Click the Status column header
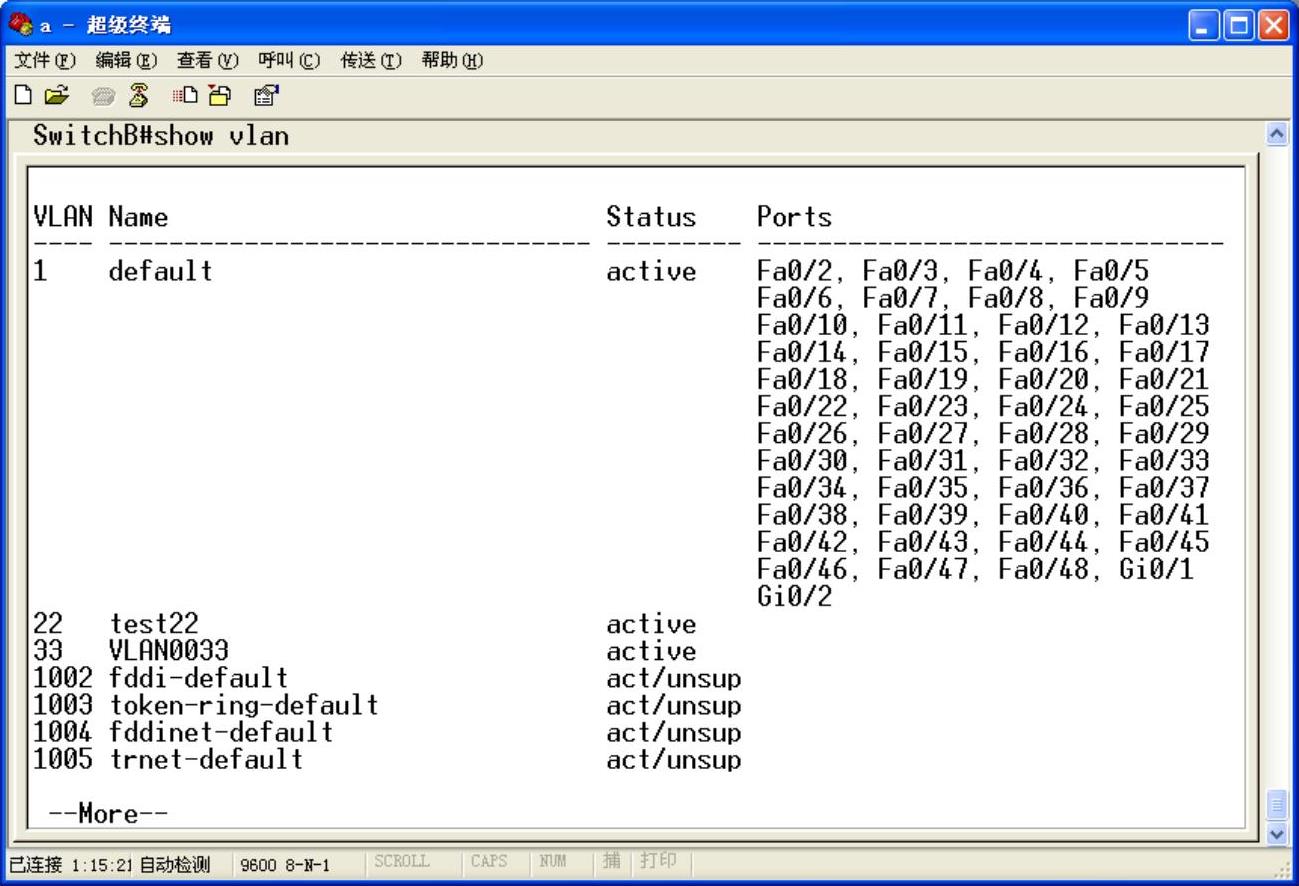Screen dimensions: 1299x886 [x=651, y=217]
